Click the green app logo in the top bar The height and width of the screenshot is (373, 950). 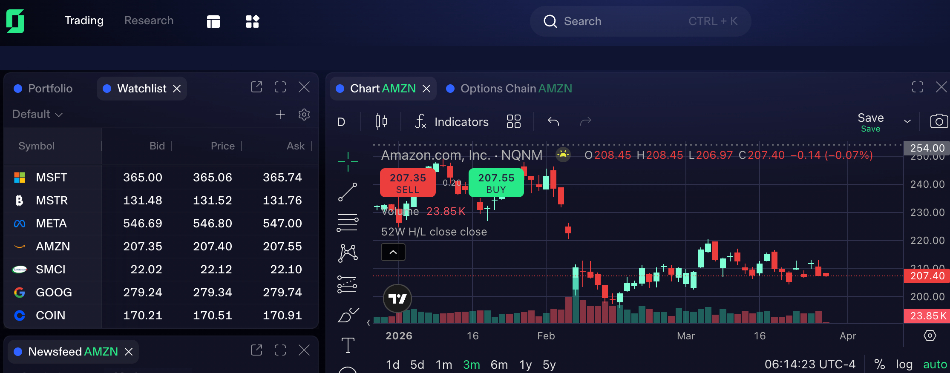(15, 21)
